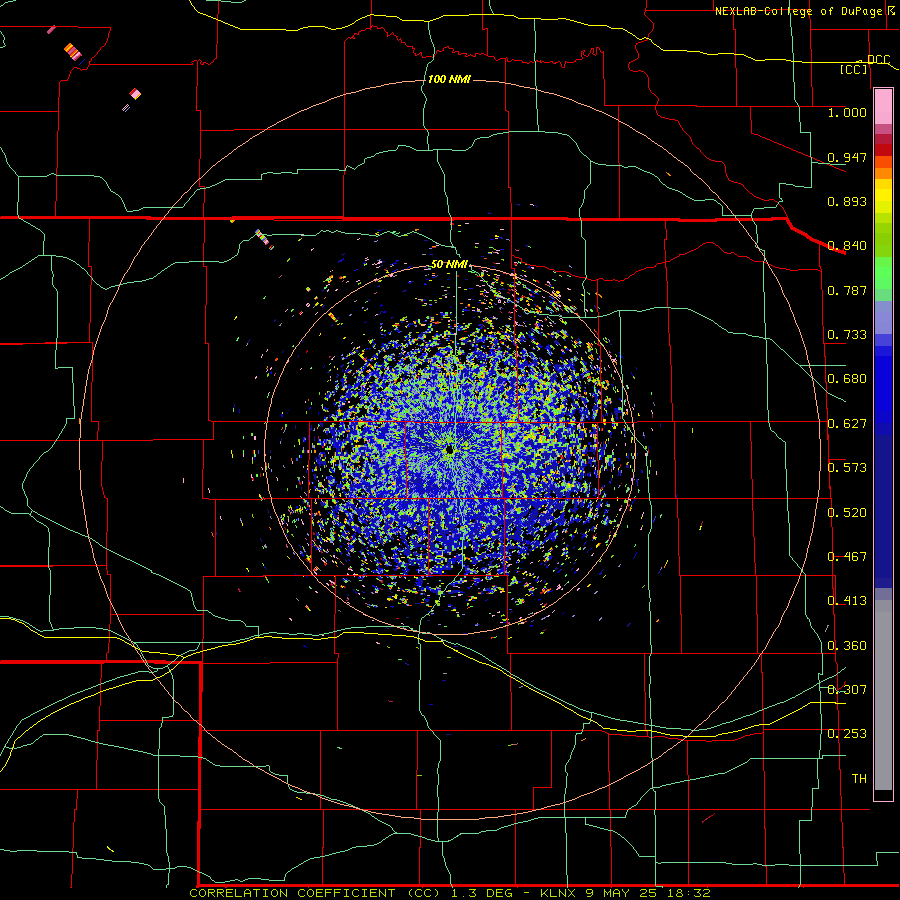900x900 pixels.
Task: Select the 0.253 scale value
Action: point(847,734)
